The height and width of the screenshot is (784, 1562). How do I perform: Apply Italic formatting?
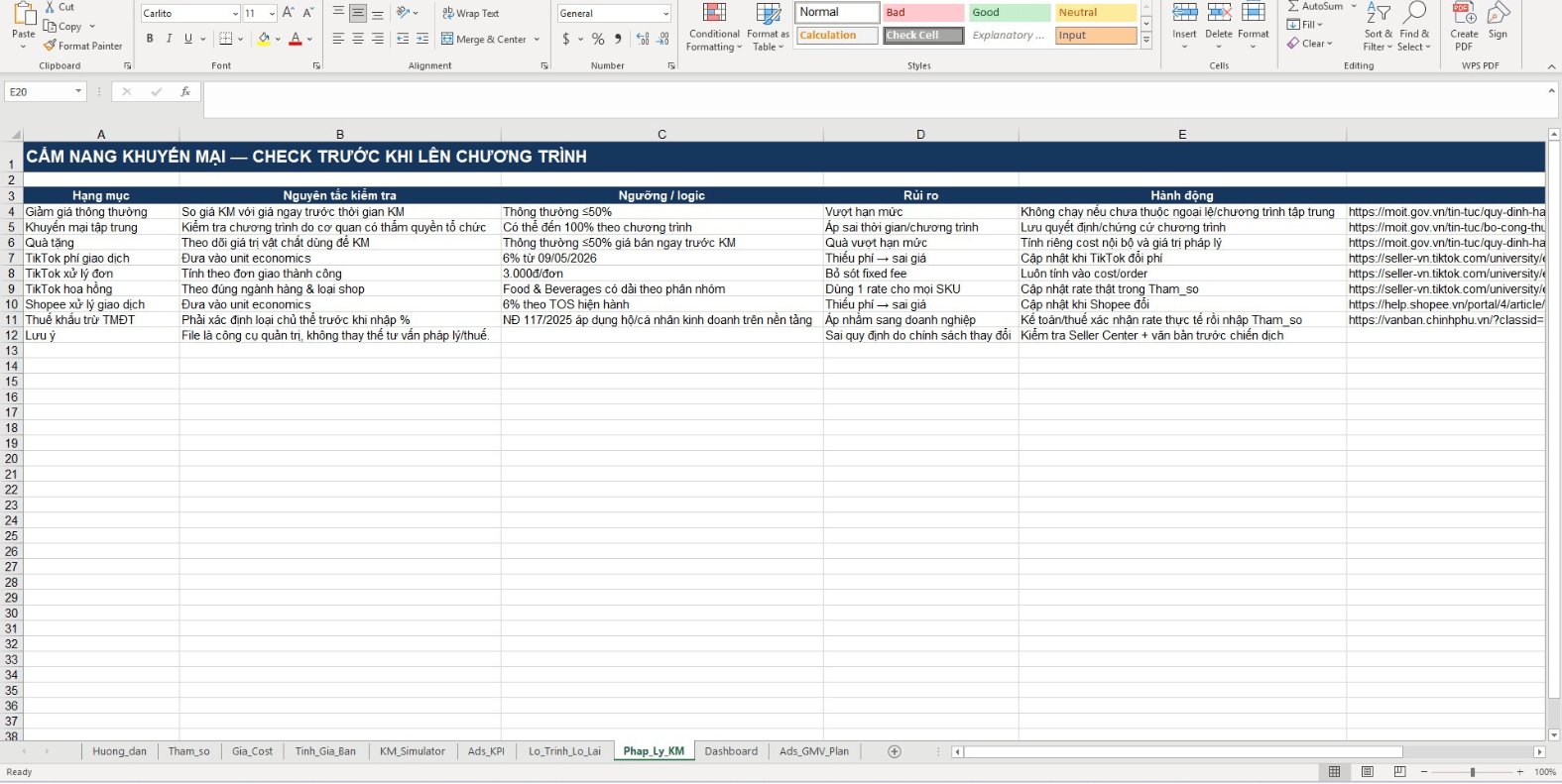tap(170, 39)
